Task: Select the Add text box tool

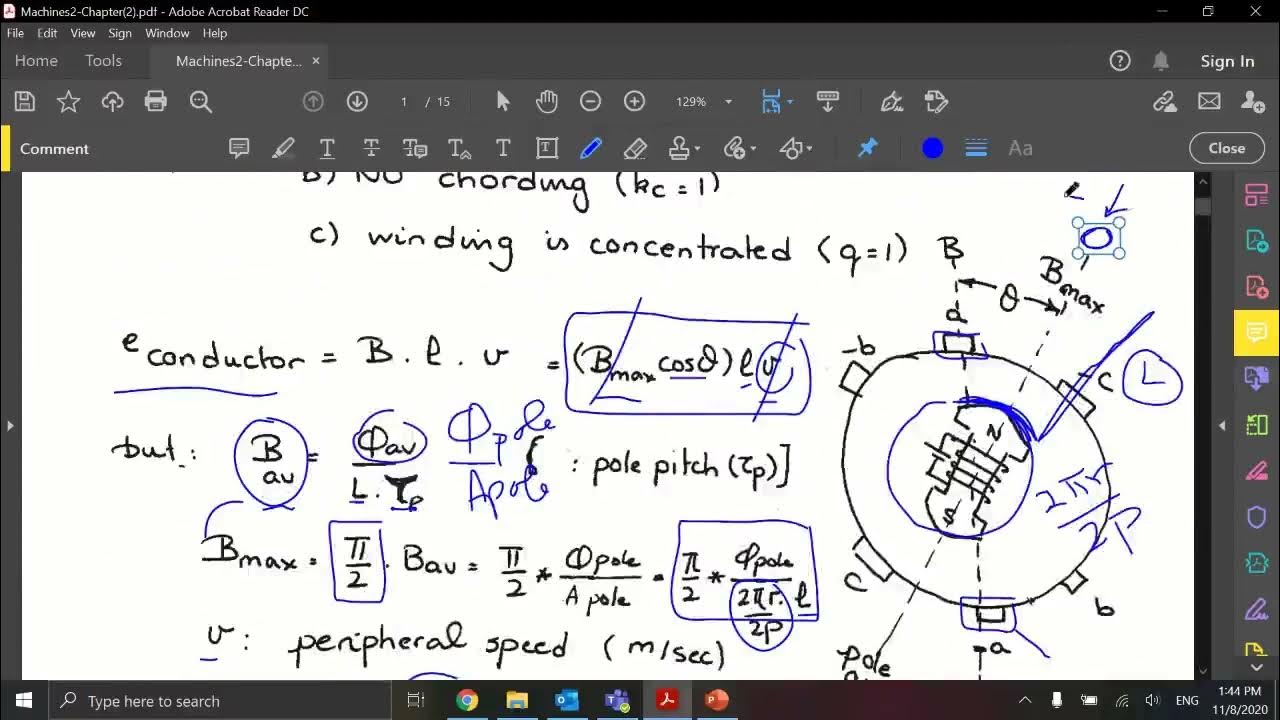Action: [547, 148]
